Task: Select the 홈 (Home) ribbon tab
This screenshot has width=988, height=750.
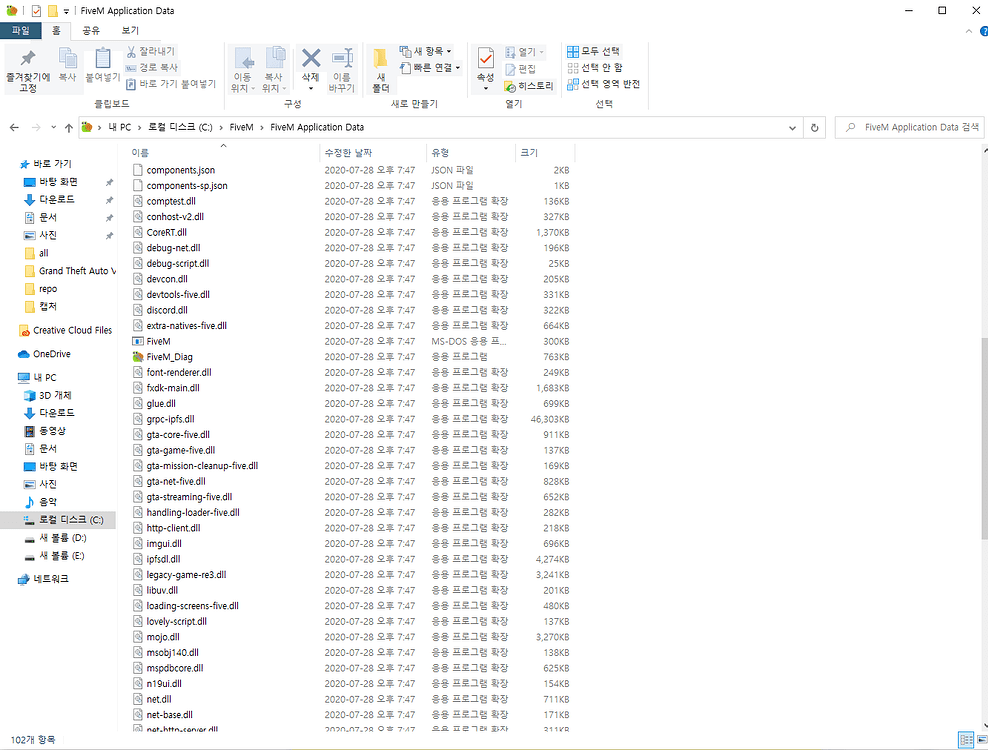Action: pyautogui.click(x=56, y=30)
